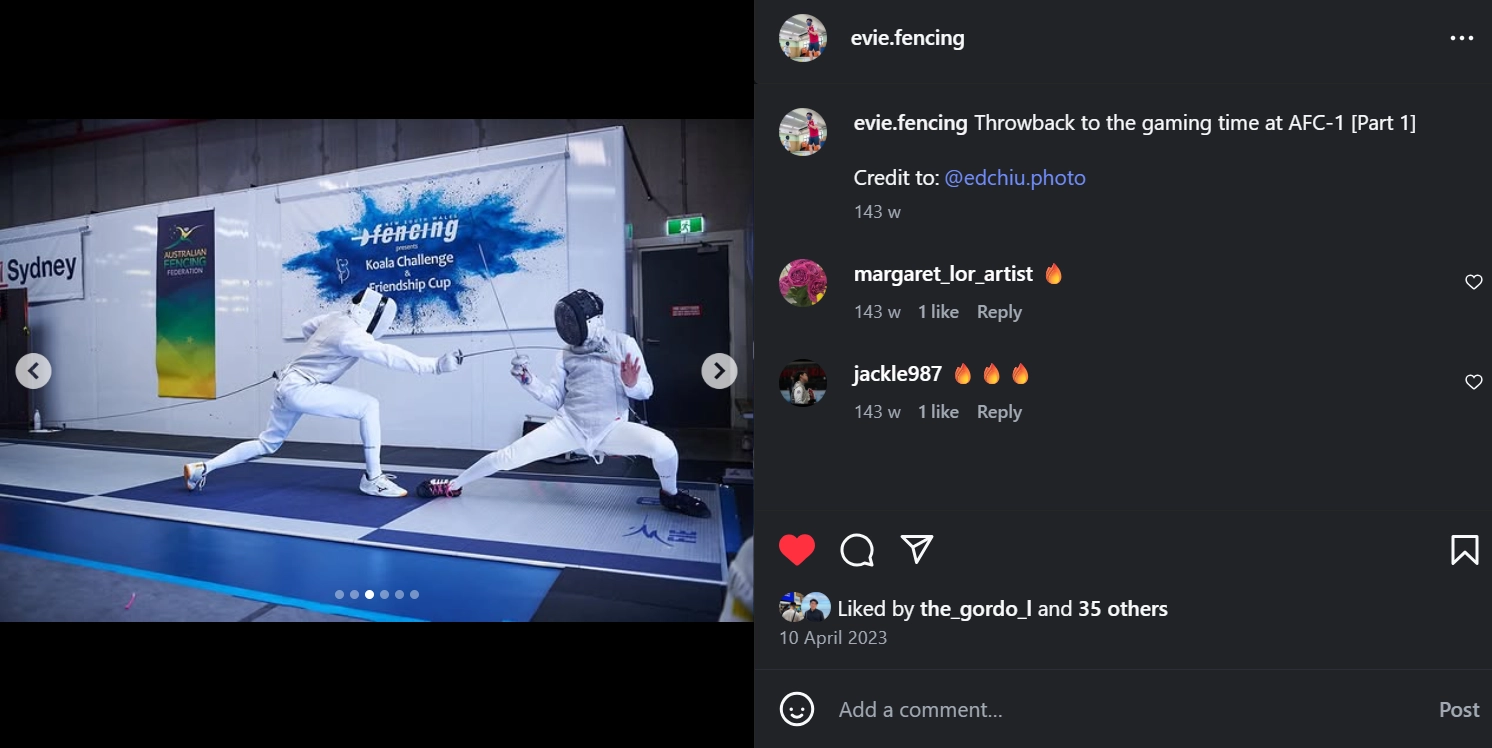Open the comment speech bubble icon
Viewport: 1492px width, 748px height.
[x=857, y=550]
